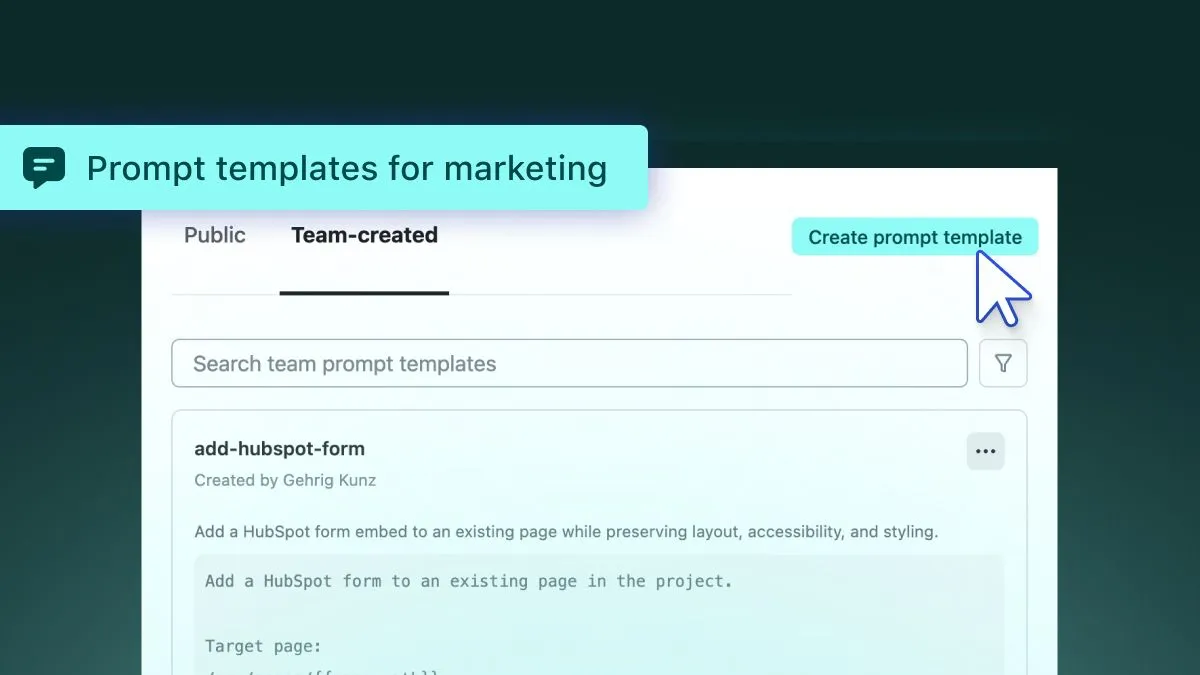Click the HubSpot form embed description text
Screen dimensions: 1200x675
tap(566, 532)
